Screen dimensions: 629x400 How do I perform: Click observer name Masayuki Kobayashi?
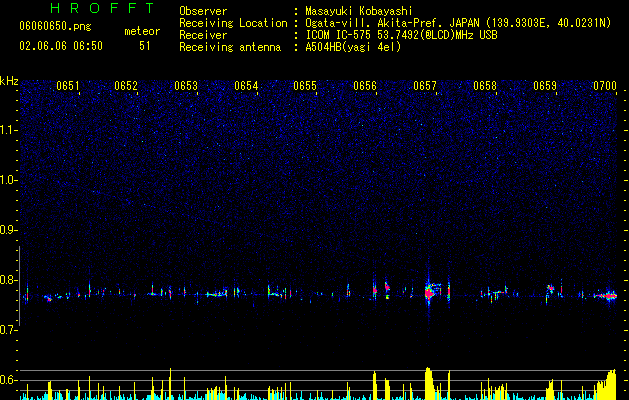(359, 11)
